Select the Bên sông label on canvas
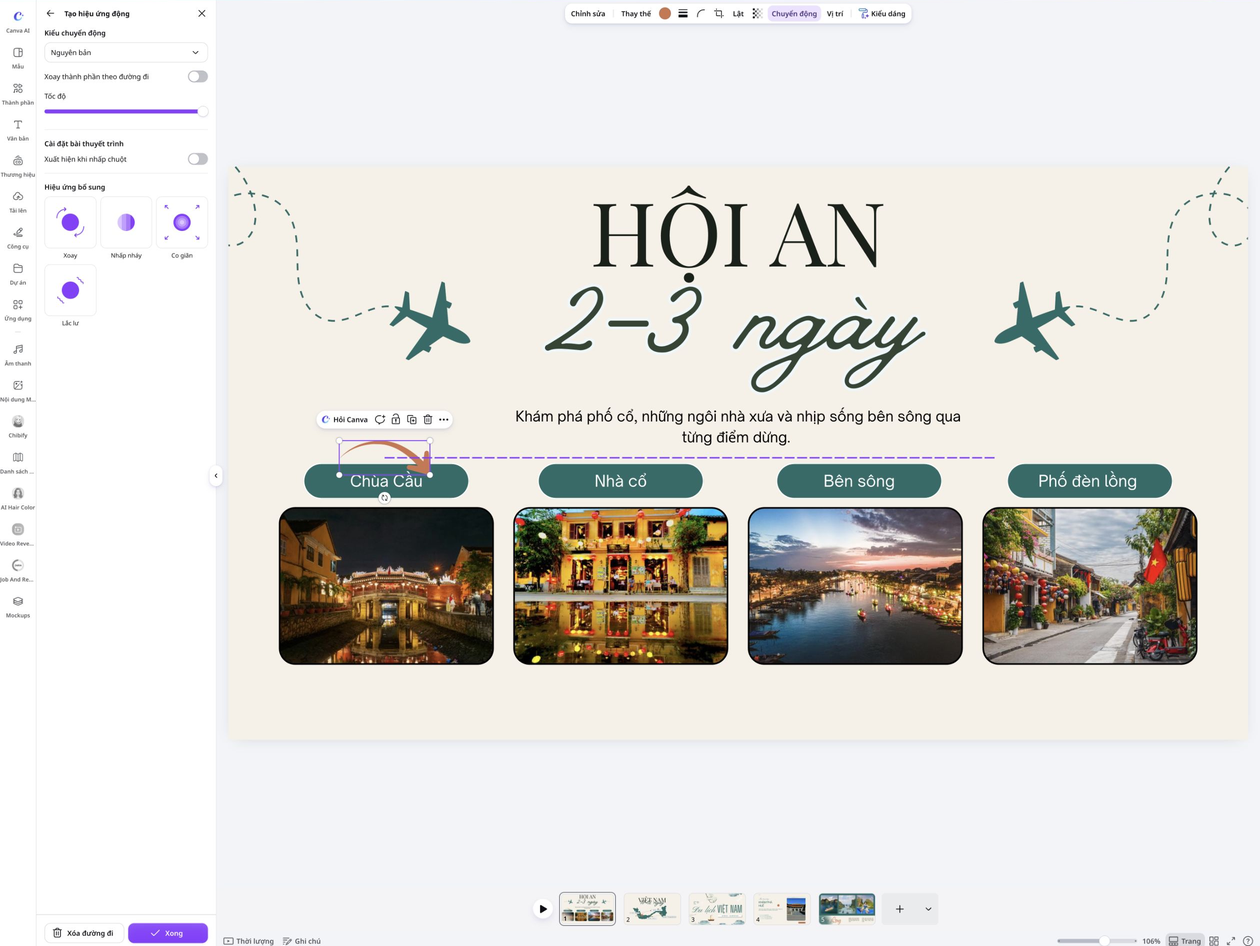The height and width of the screenshot is (946, 1260). point(859,481)
